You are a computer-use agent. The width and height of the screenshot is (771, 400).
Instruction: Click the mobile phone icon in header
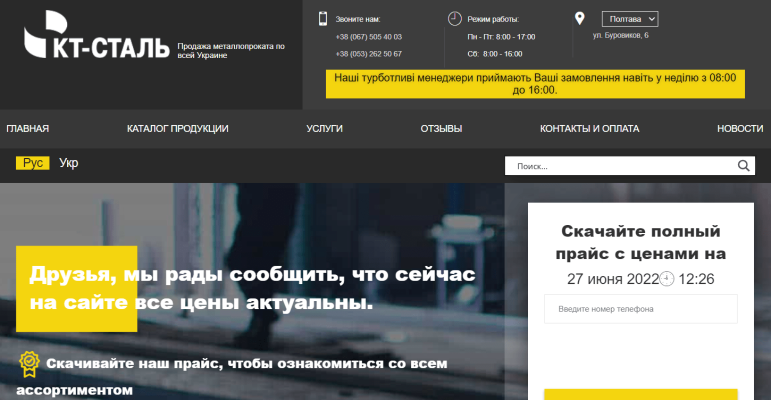click(323, 18)
